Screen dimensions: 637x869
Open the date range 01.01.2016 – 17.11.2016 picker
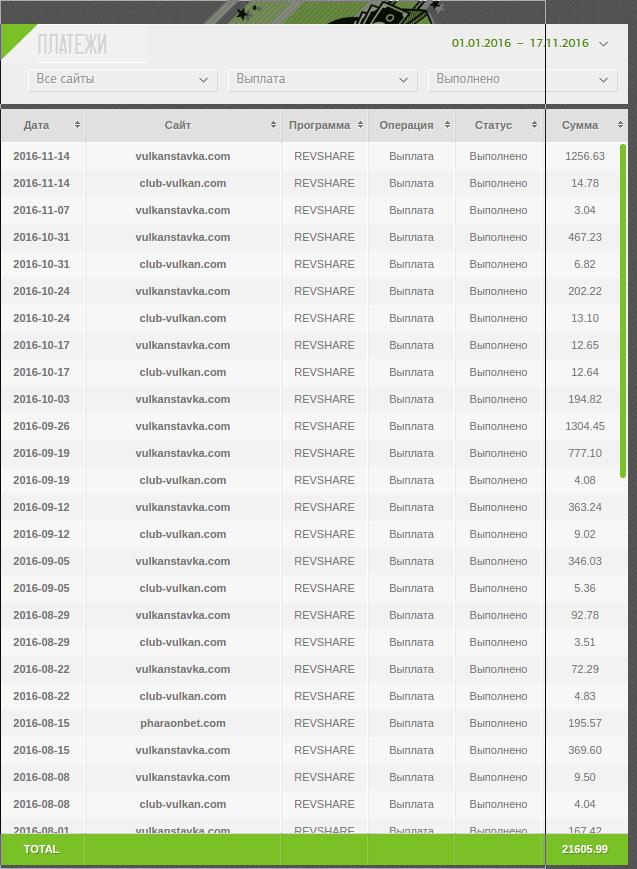tap(529, 43)
